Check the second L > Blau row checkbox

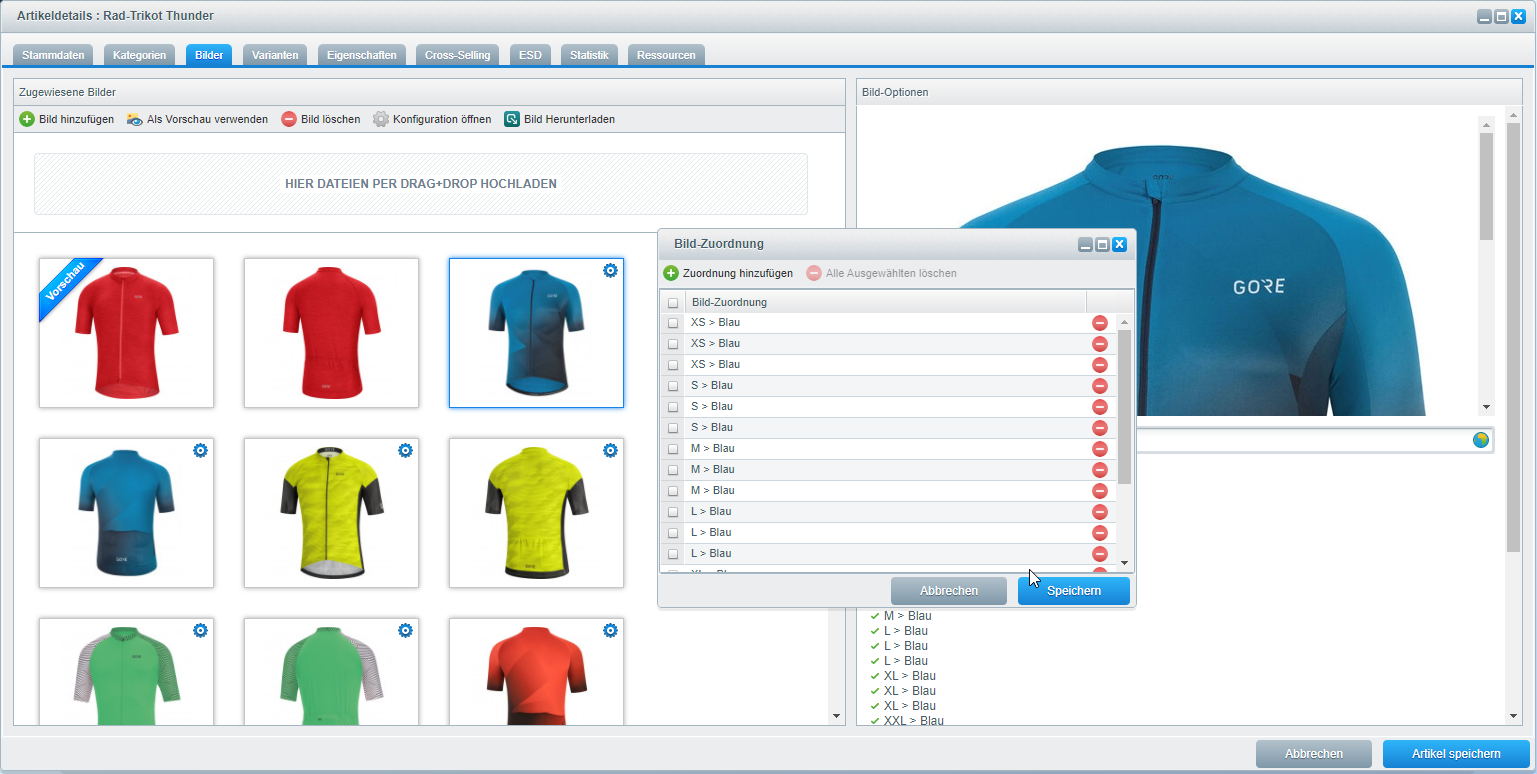673,533
